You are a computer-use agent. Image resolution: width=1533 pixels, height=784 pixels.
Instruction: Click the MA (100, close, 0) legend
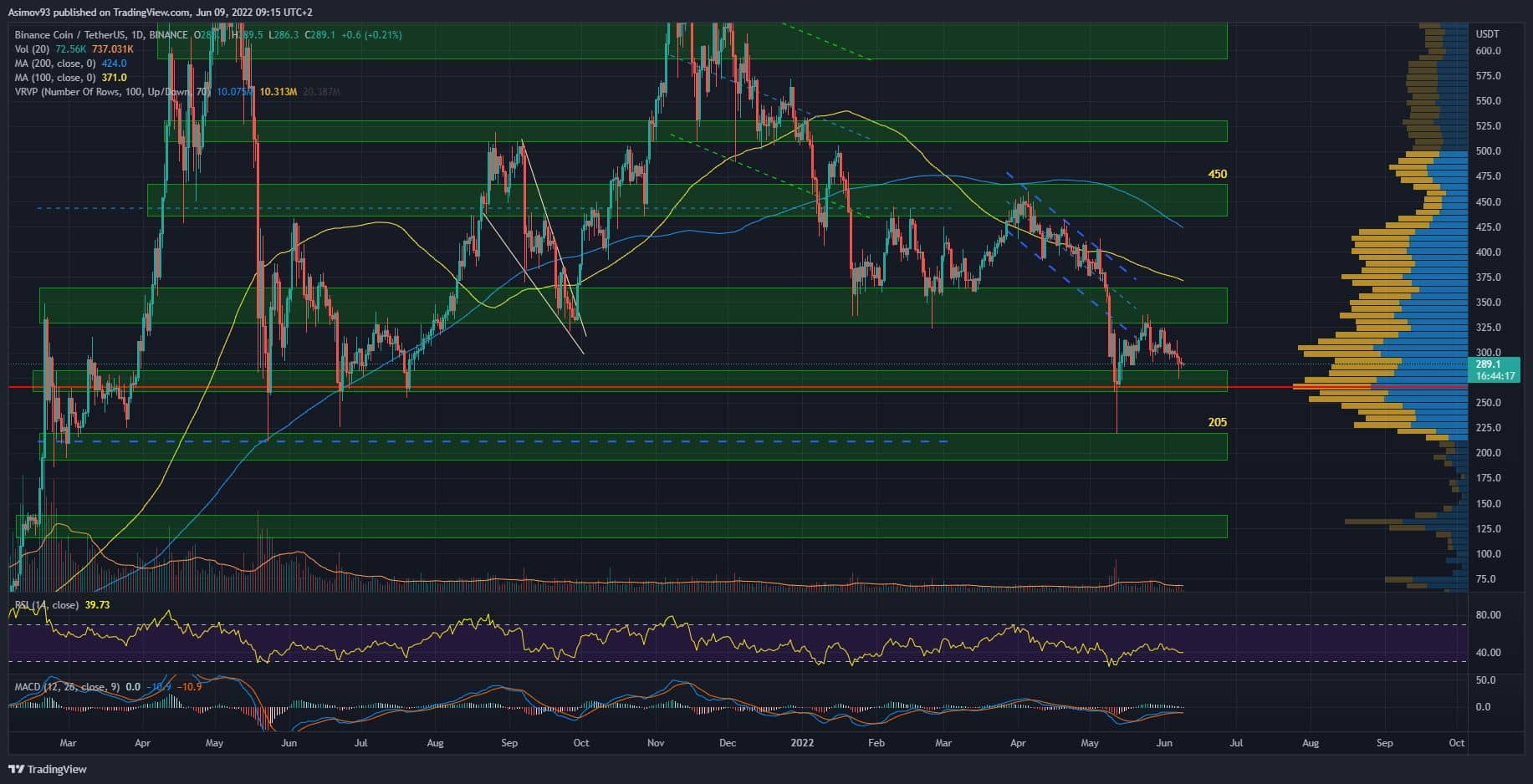click(x=55, y=78)
